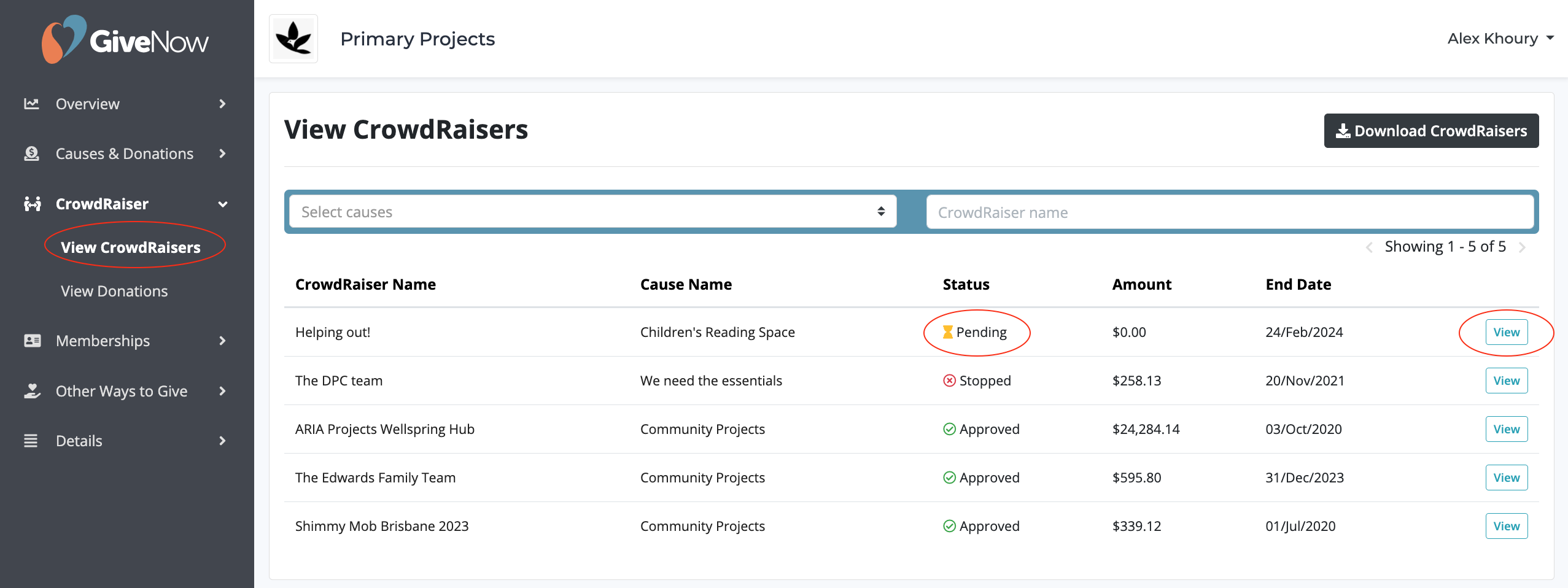Click We need the essentials cause cell
1568x588 pixels.
(x=711, y=381)
